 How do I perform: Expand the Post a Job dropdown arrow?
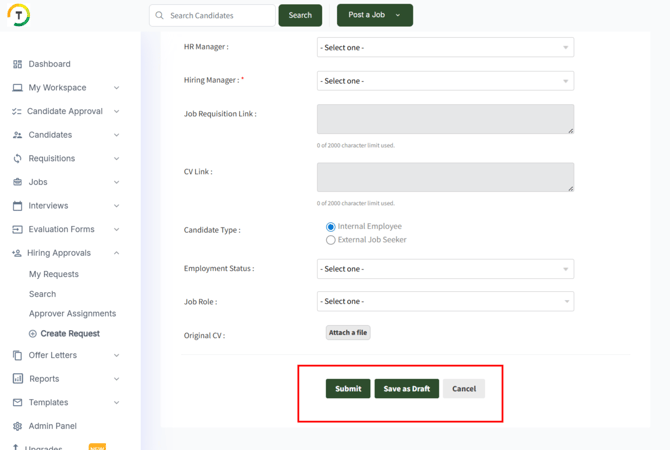coord(398,16)
